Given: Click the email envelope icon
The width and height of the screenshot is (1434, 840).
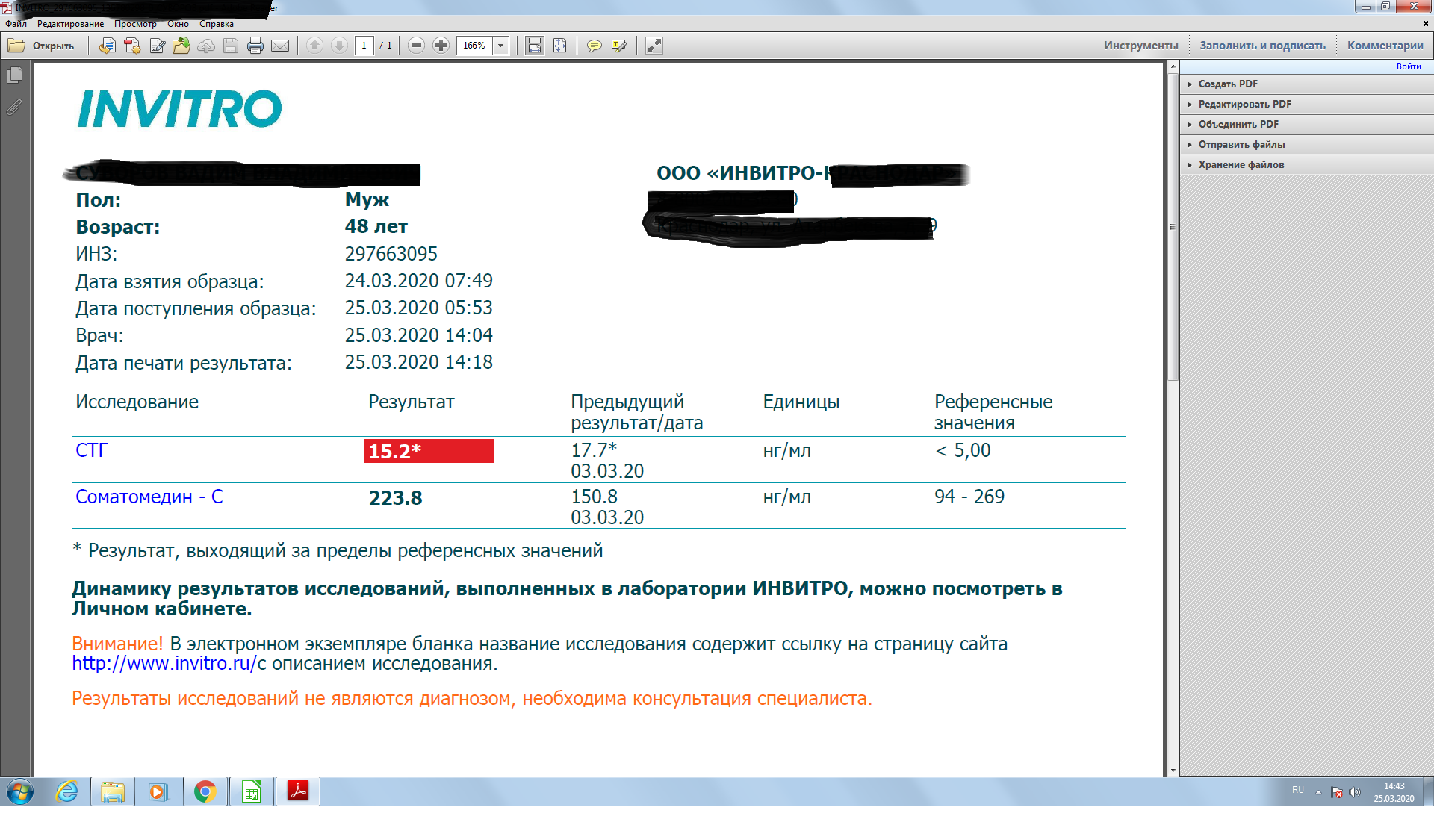Looking at the screenshot, I should click(280, 46).
